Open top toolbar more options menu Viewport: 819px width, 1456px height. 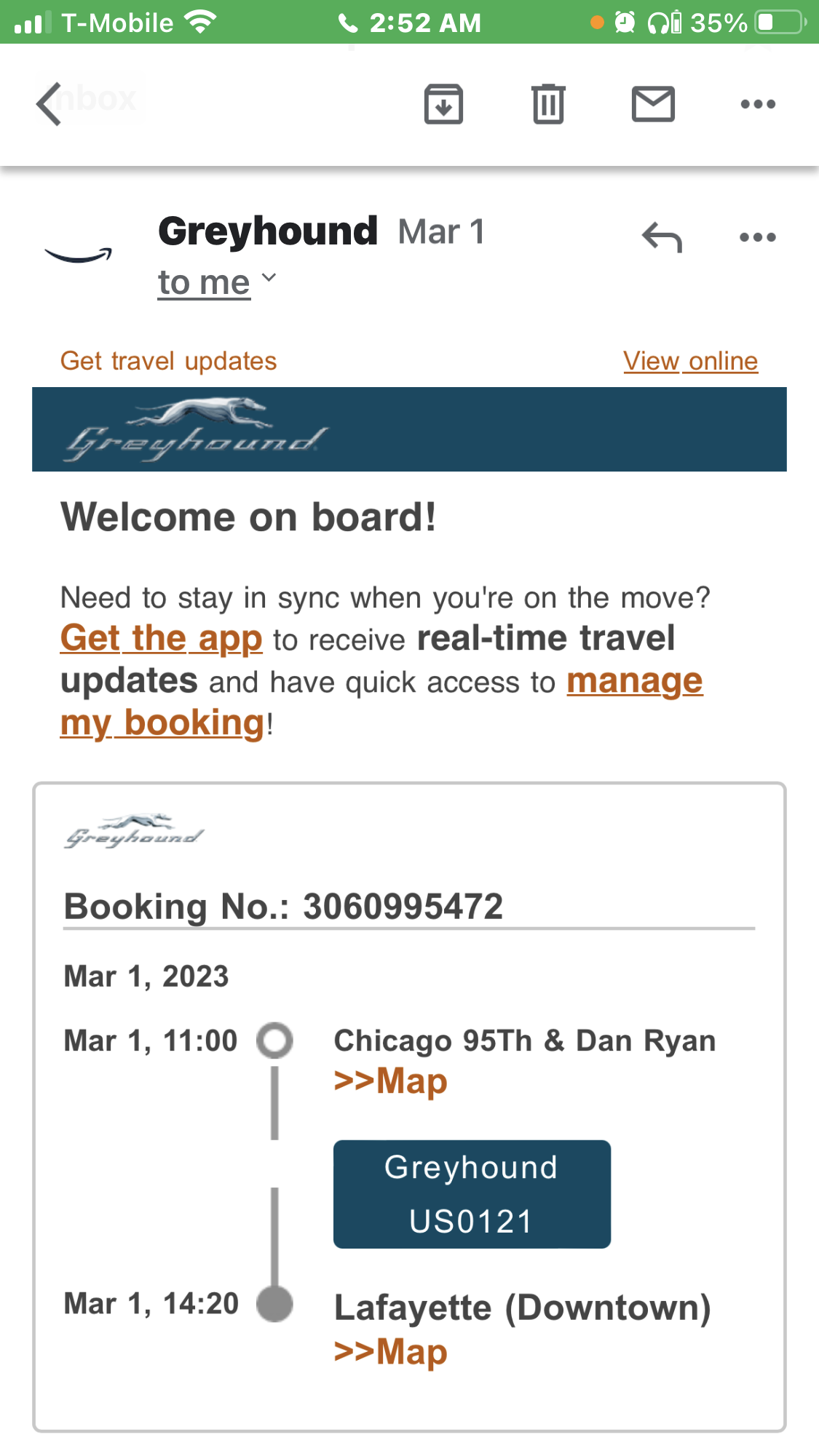[758, 104]
